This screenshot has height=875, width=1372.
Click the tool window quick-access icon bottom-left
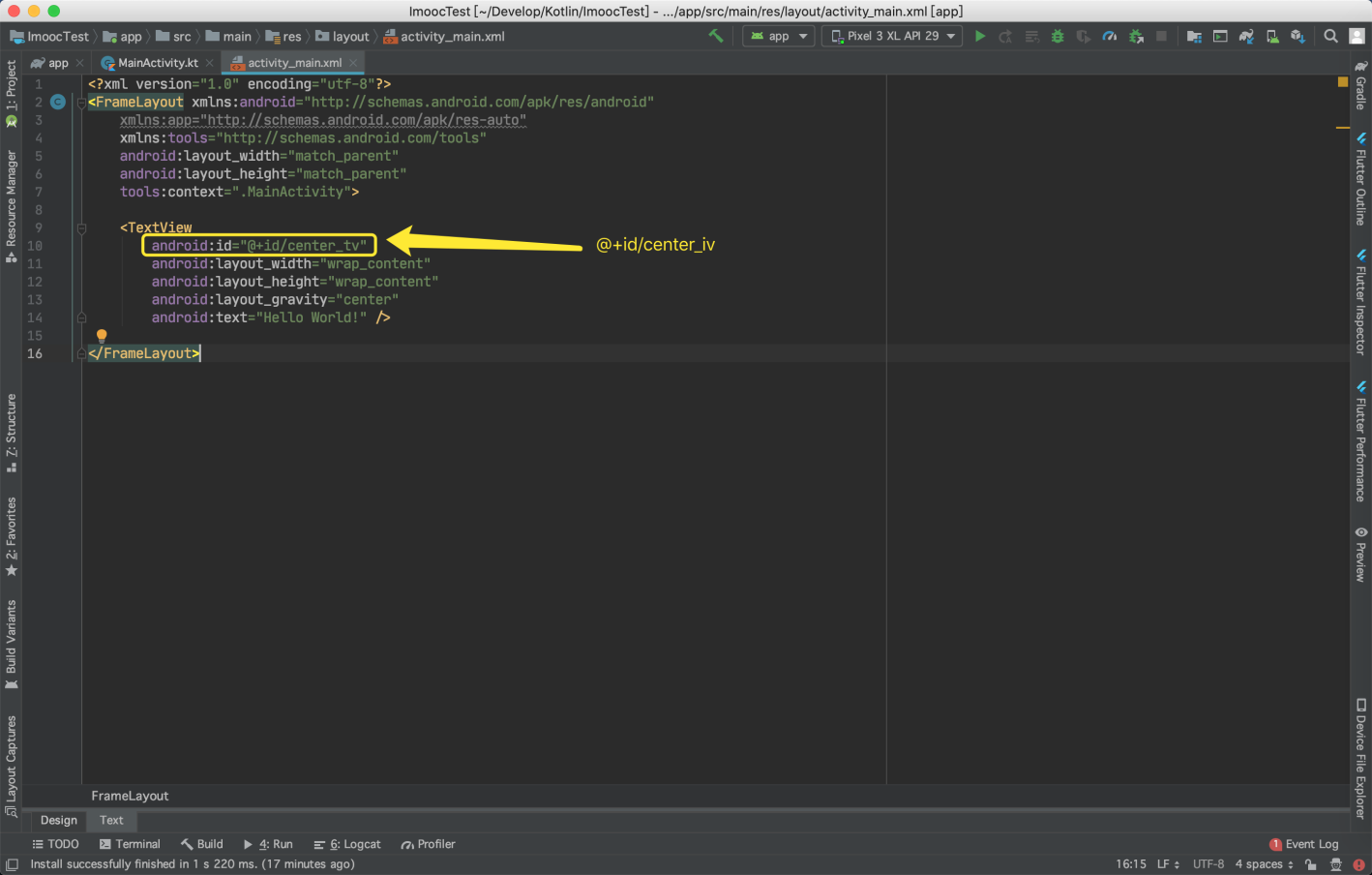[x=12, y=864]
